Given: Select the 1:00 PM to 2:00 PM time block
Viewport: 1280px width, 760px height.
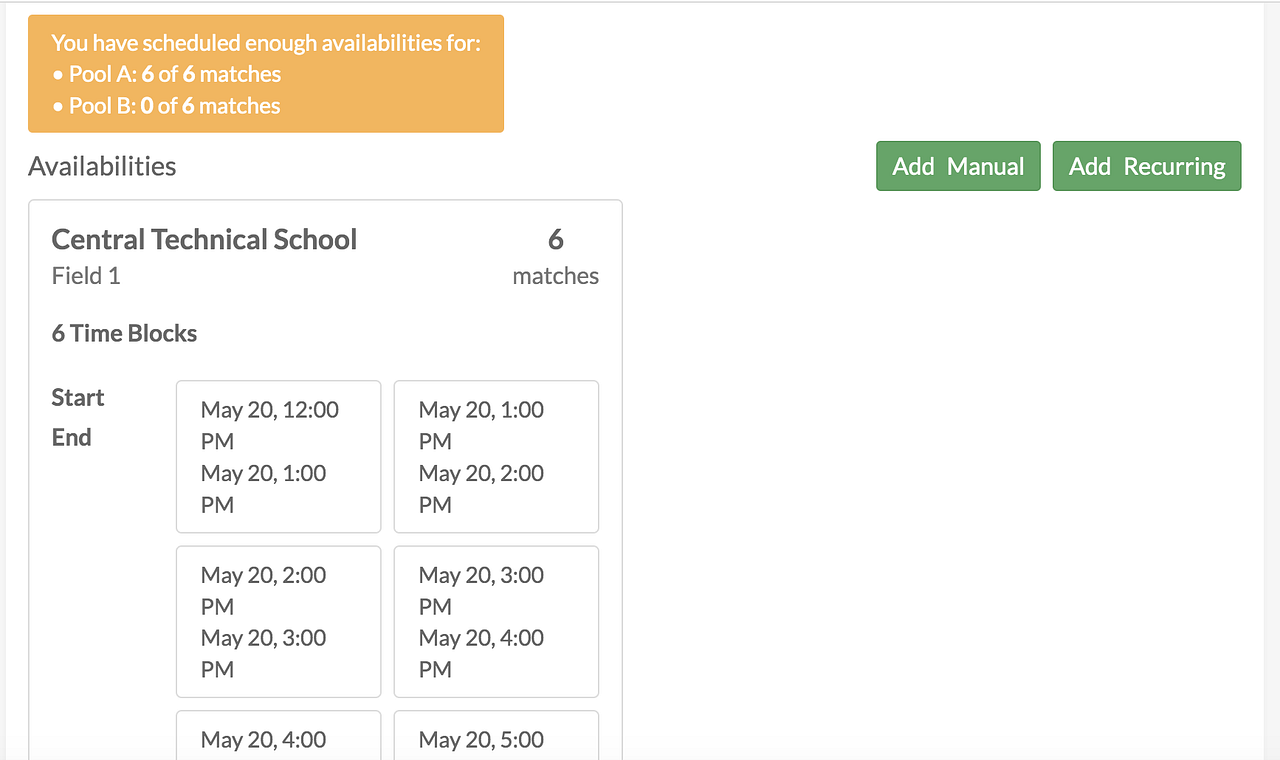Looking at the screenshot, I should pos(496,456).
